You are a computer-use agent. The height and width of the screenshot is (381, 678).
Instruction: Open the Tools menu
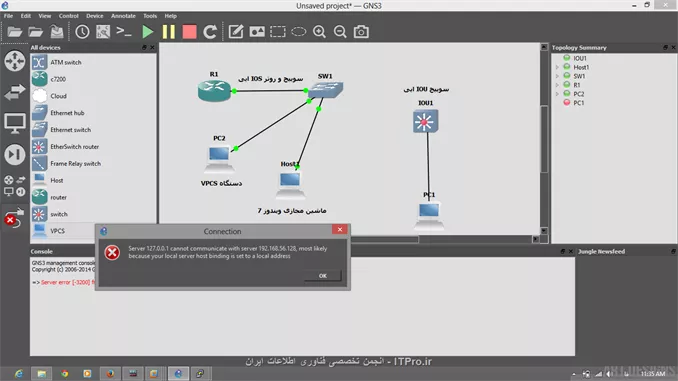(x=150, y=16)
